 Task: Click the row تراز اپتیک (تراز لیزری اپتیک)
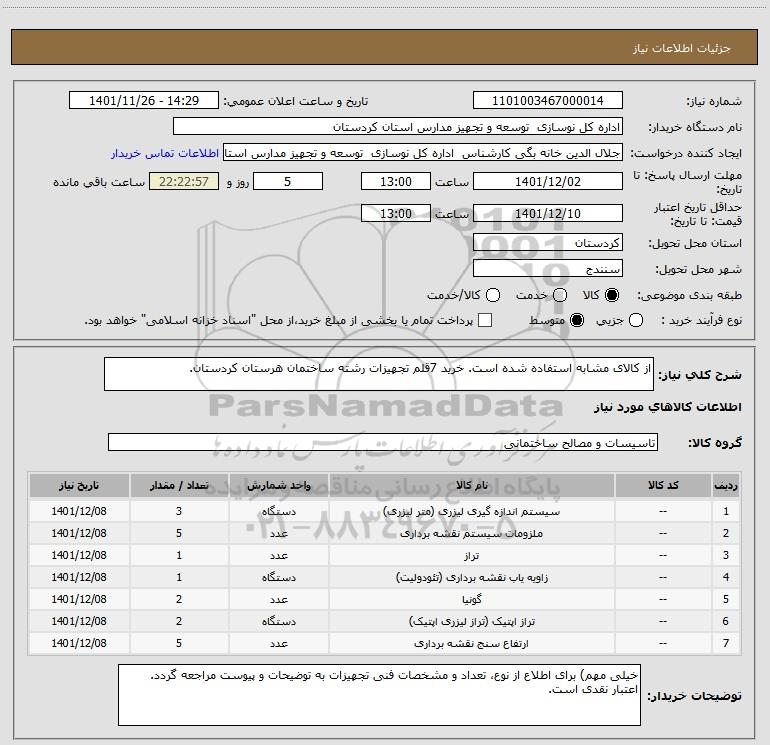tap(385, 621)
